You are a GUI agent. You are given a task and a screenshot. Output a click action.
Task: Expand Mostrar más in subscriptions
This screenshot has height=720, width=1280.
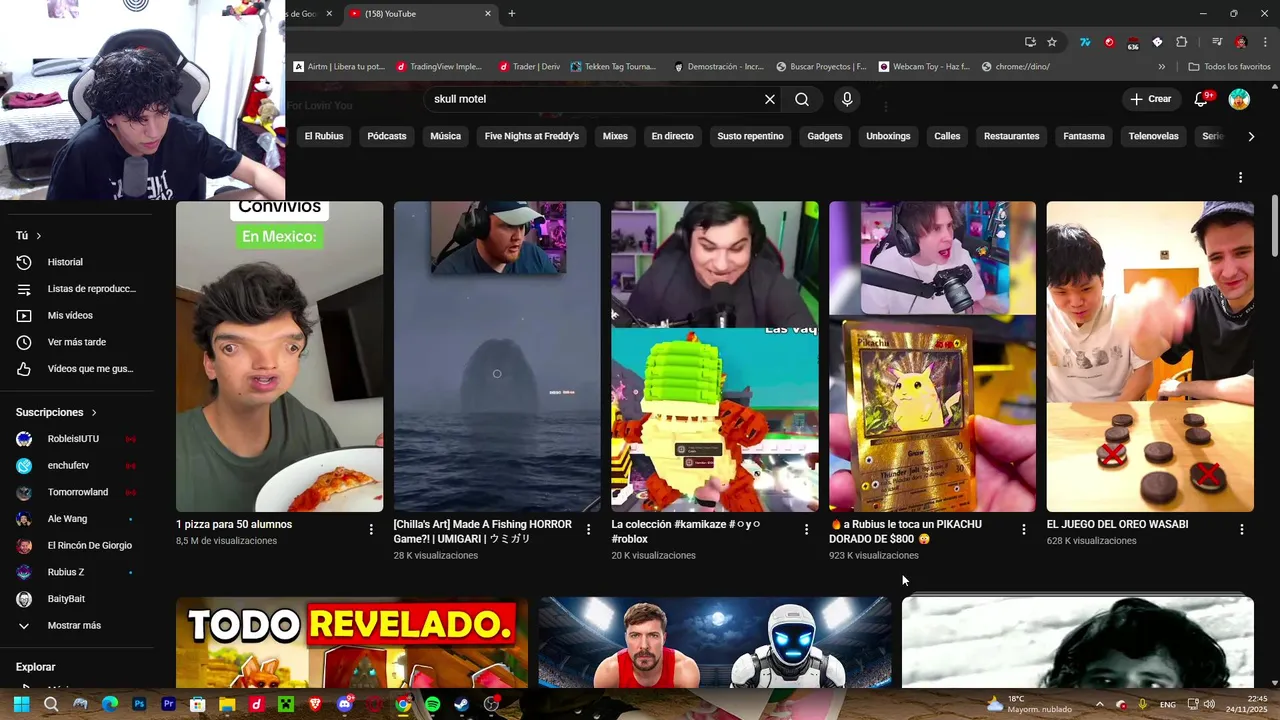(x=75, y=625)
